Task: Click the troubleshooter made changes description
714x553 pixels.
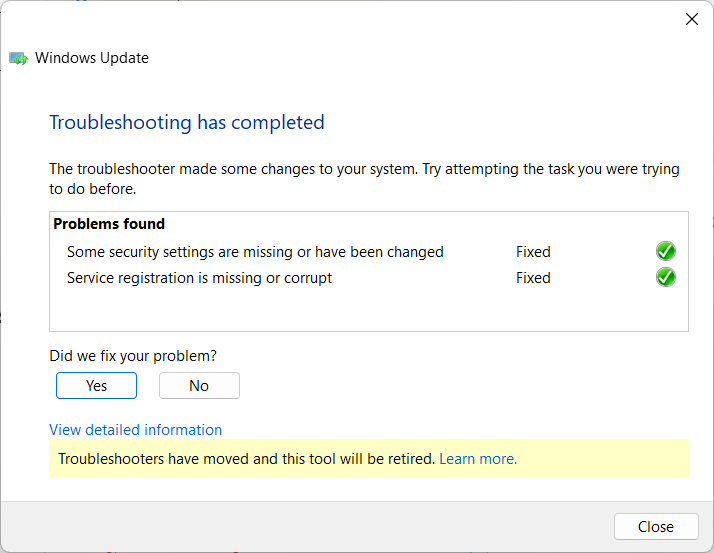Action: click(364, 179)
